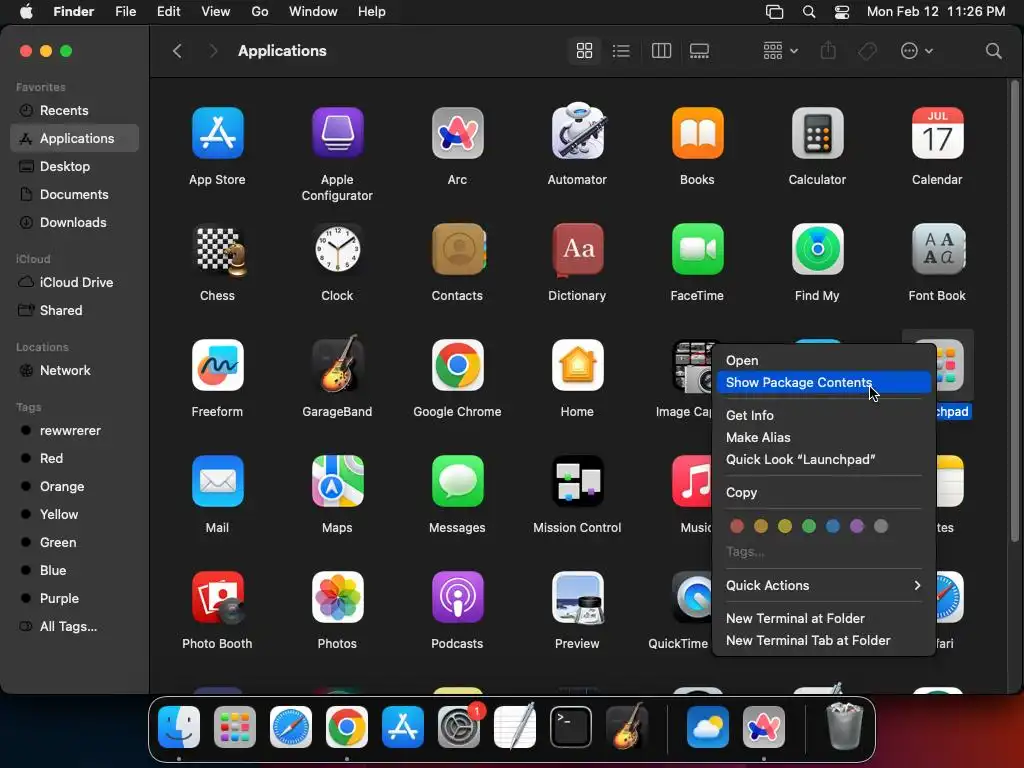Switch to icon view in toolbar

[584, 51]
